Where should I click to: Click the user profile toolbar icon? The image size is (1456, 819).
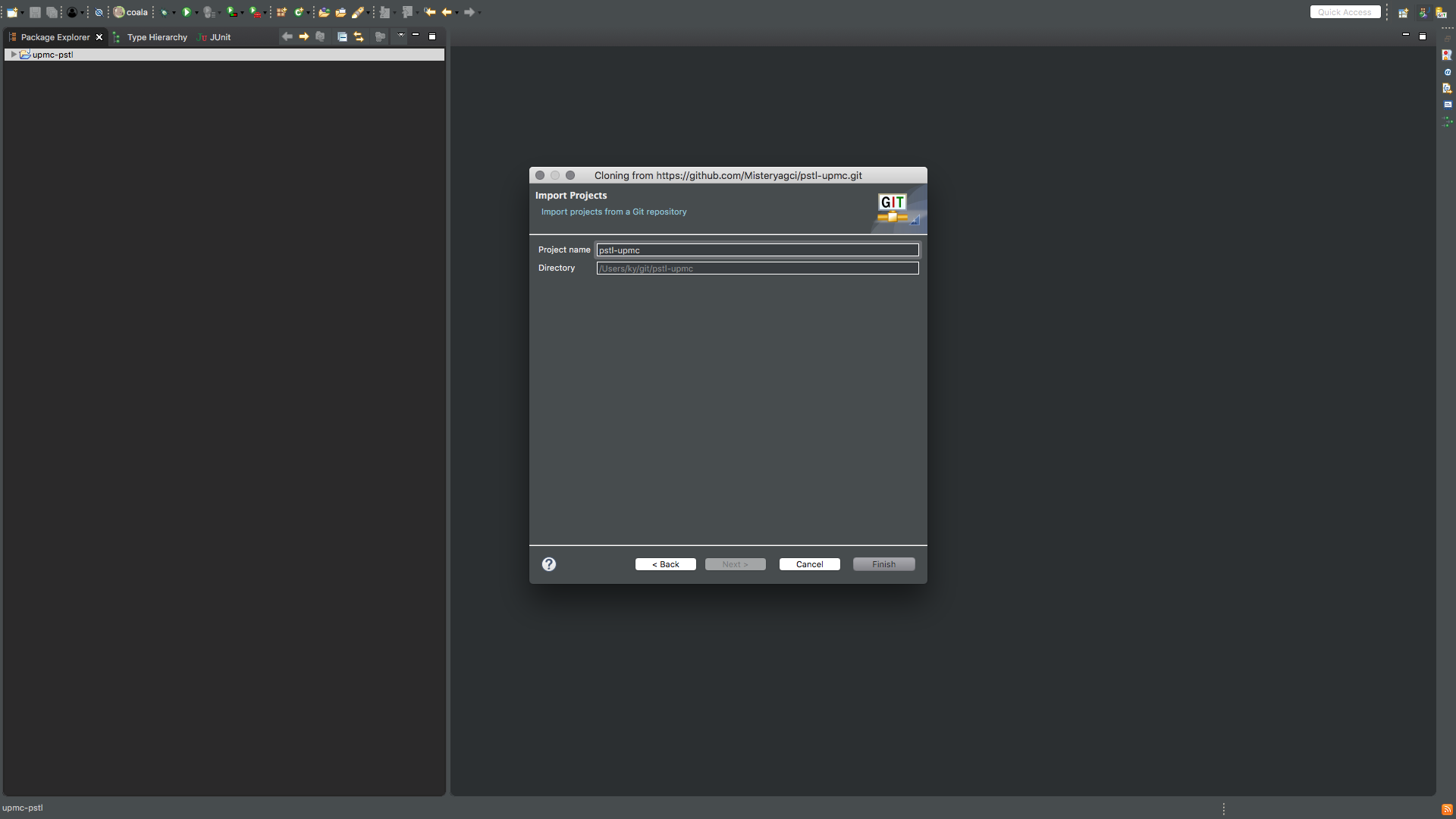click(72, 12)
